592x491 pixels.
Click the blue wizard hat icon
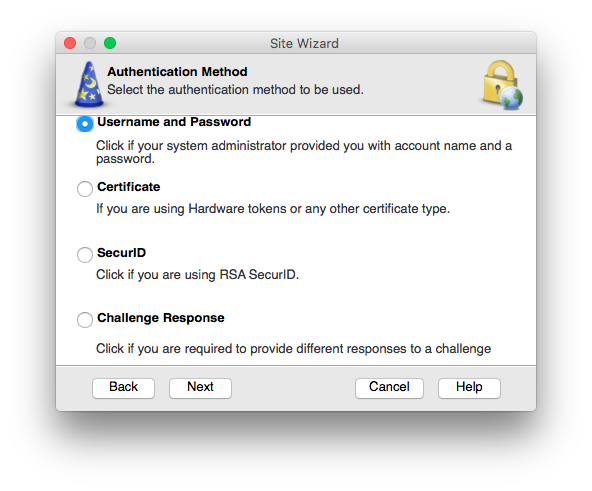(x=89, y=84)
